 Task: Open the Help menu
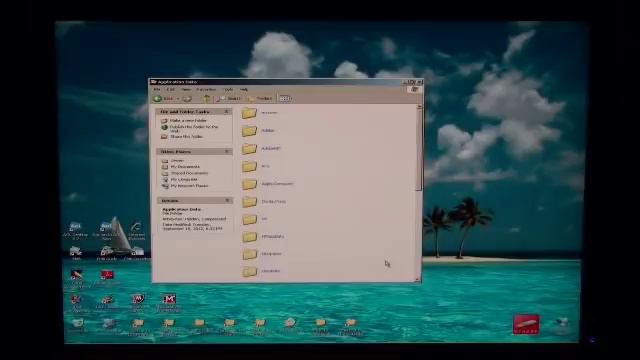click(x=244, y=89)
